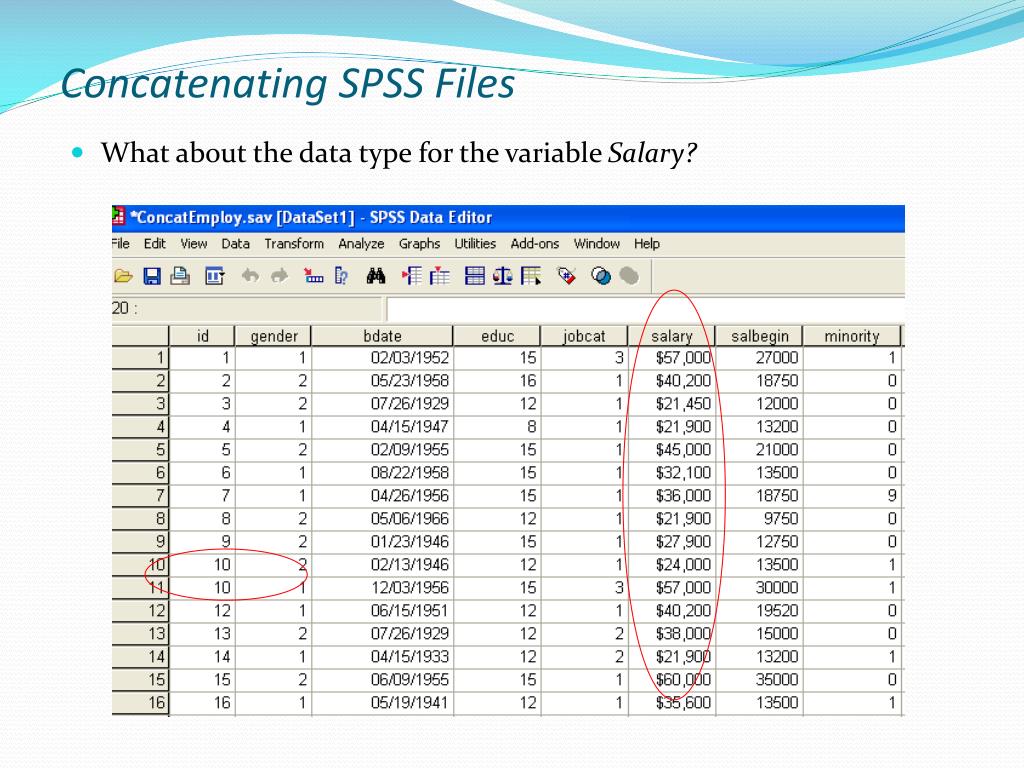
Task: Open the Variables info icon
Action: tap(341, 276)
